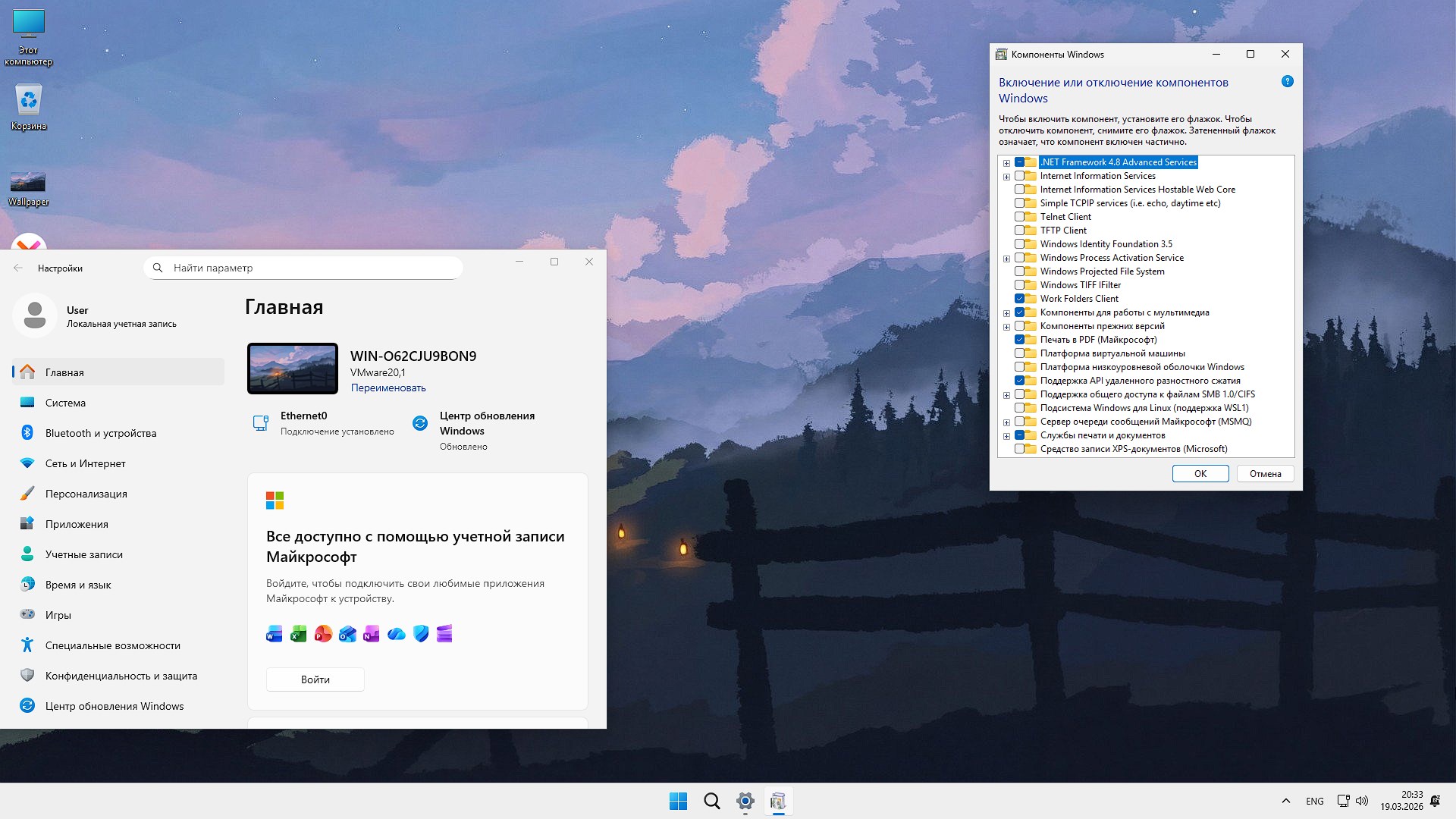Open Word from the Microsoft 365 app icons

pyautogui.click(x=274, y=634)
